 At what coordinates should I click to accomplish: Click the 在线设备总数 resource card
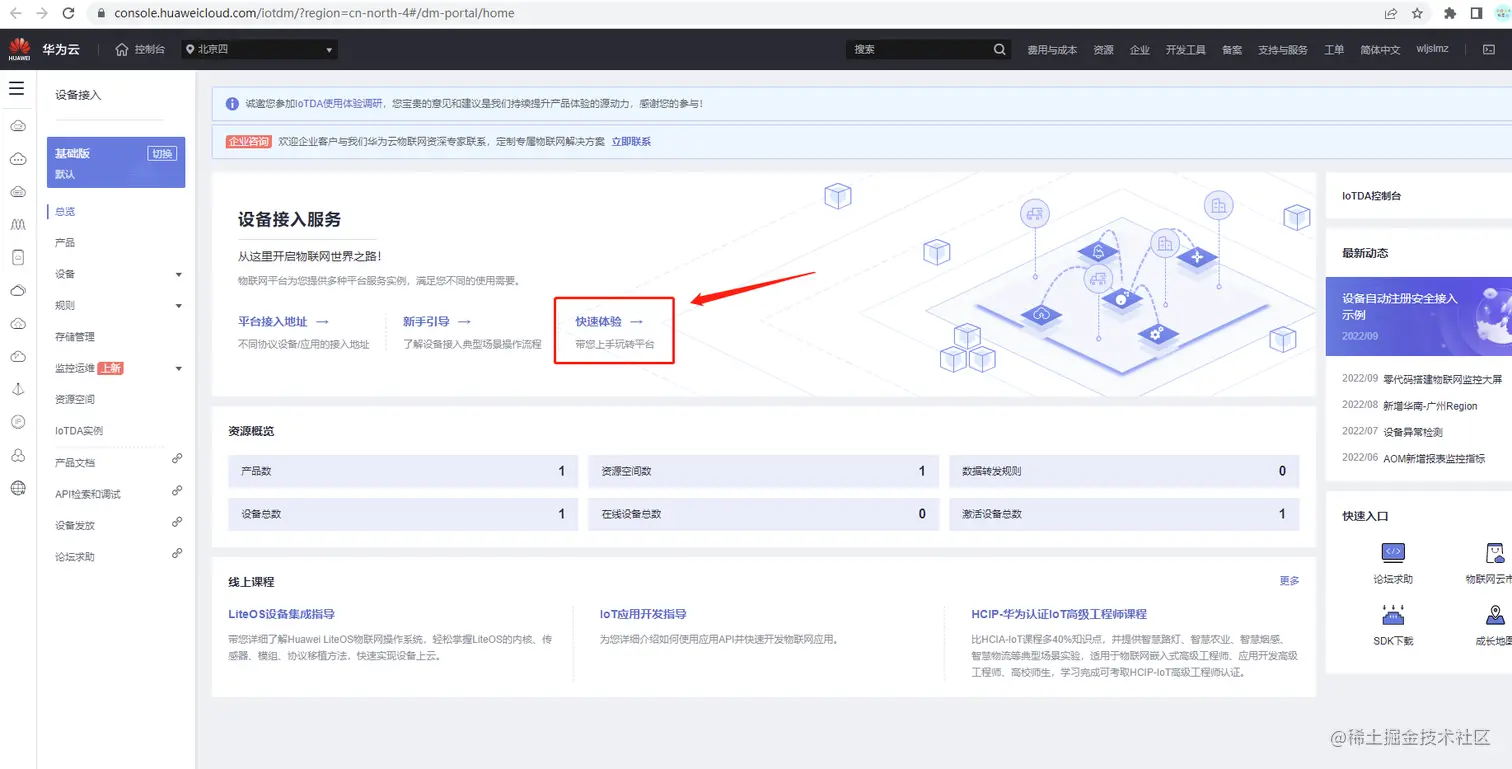pos(763,514)
